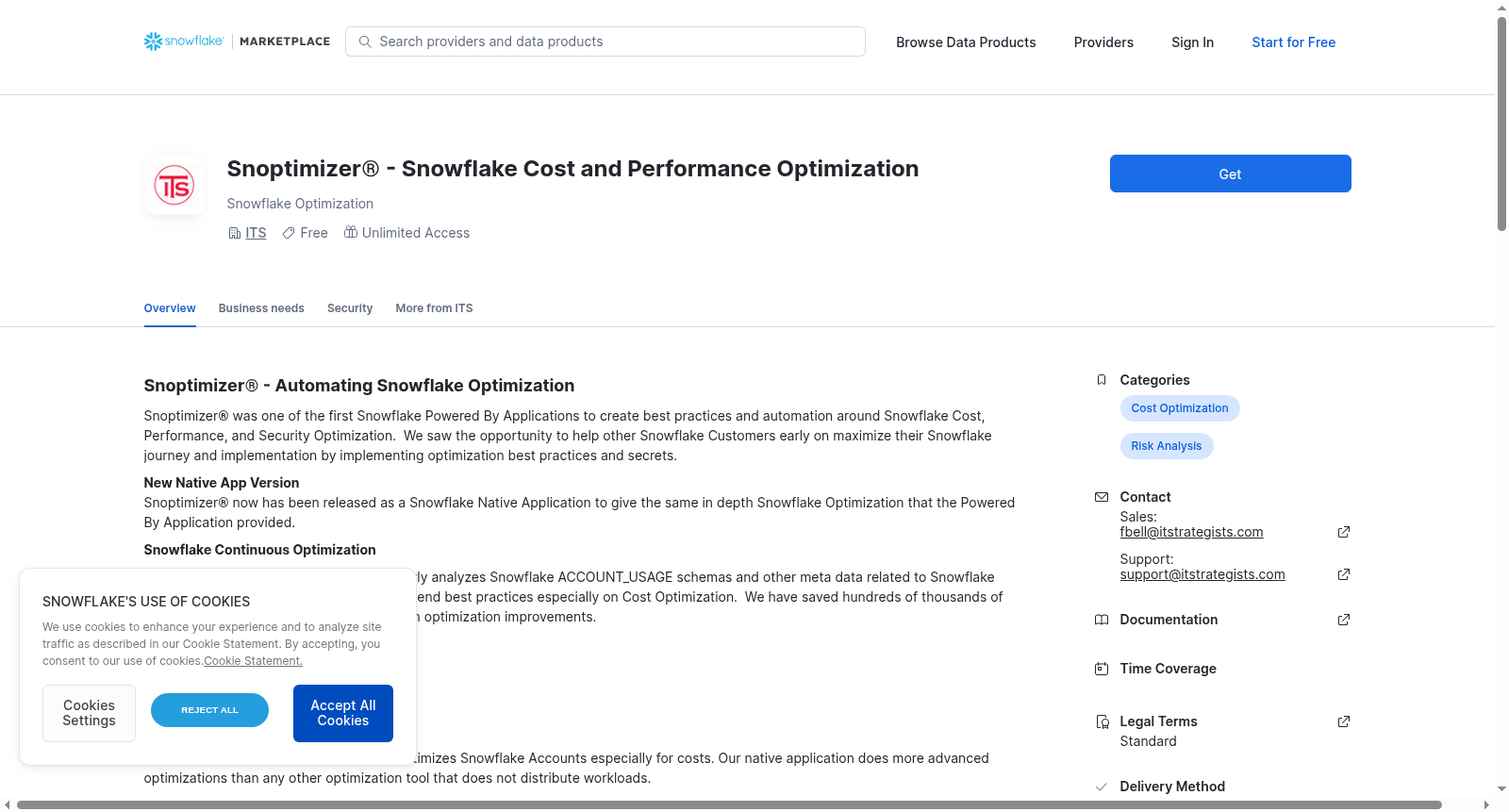Open the Security tab

click(350, 308)
